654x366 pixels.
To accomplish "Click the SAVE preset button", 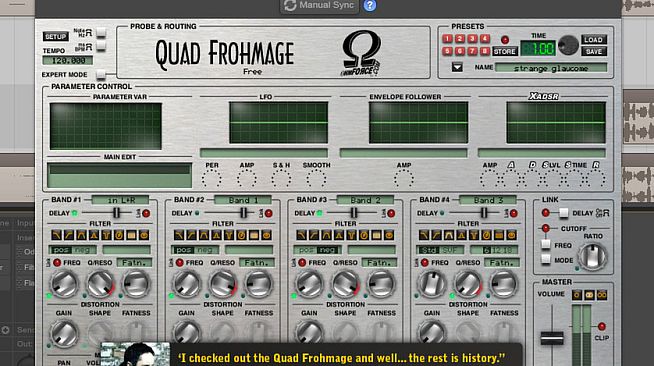I will click(x=594, y=52).
